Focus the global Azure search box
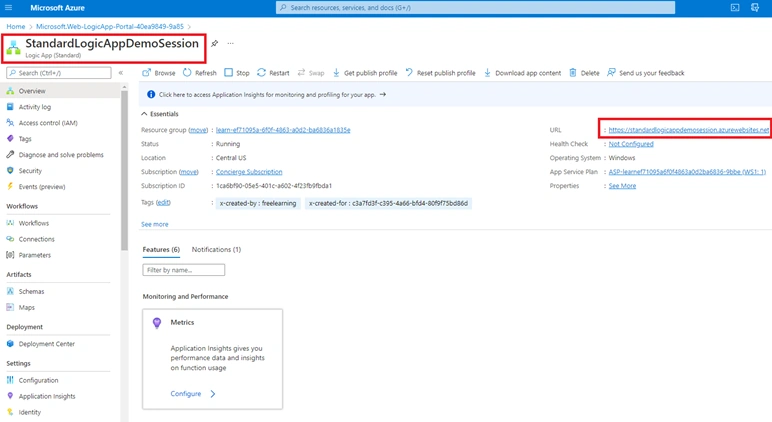The height and width of the screenshot is (422, 772). click(x=475, y=7)
